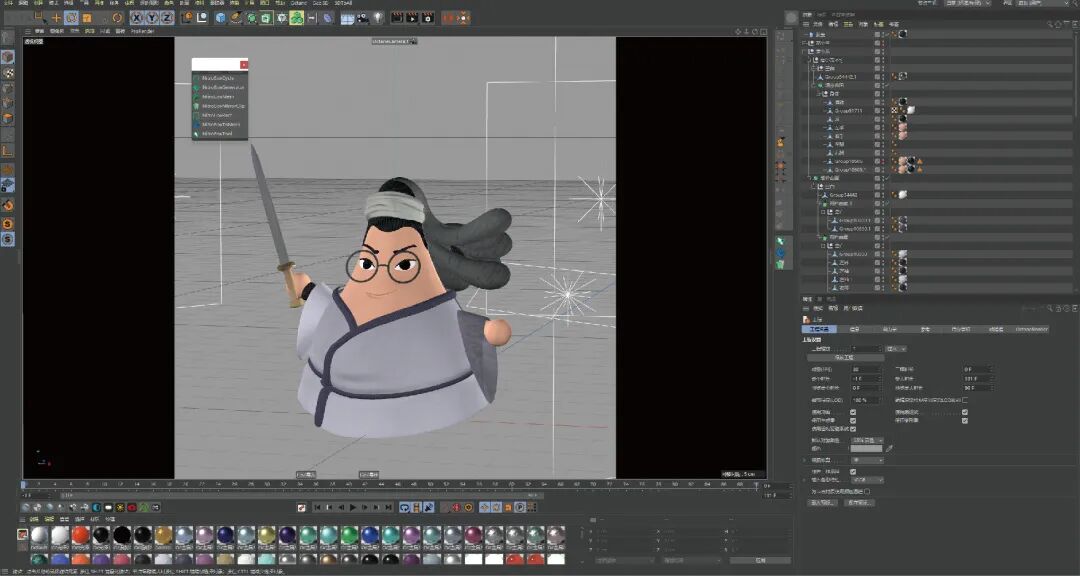Screen dimensions: 1080x576
Task: Pick the eyedropper beside default color swatch
Action: (889, 449)
